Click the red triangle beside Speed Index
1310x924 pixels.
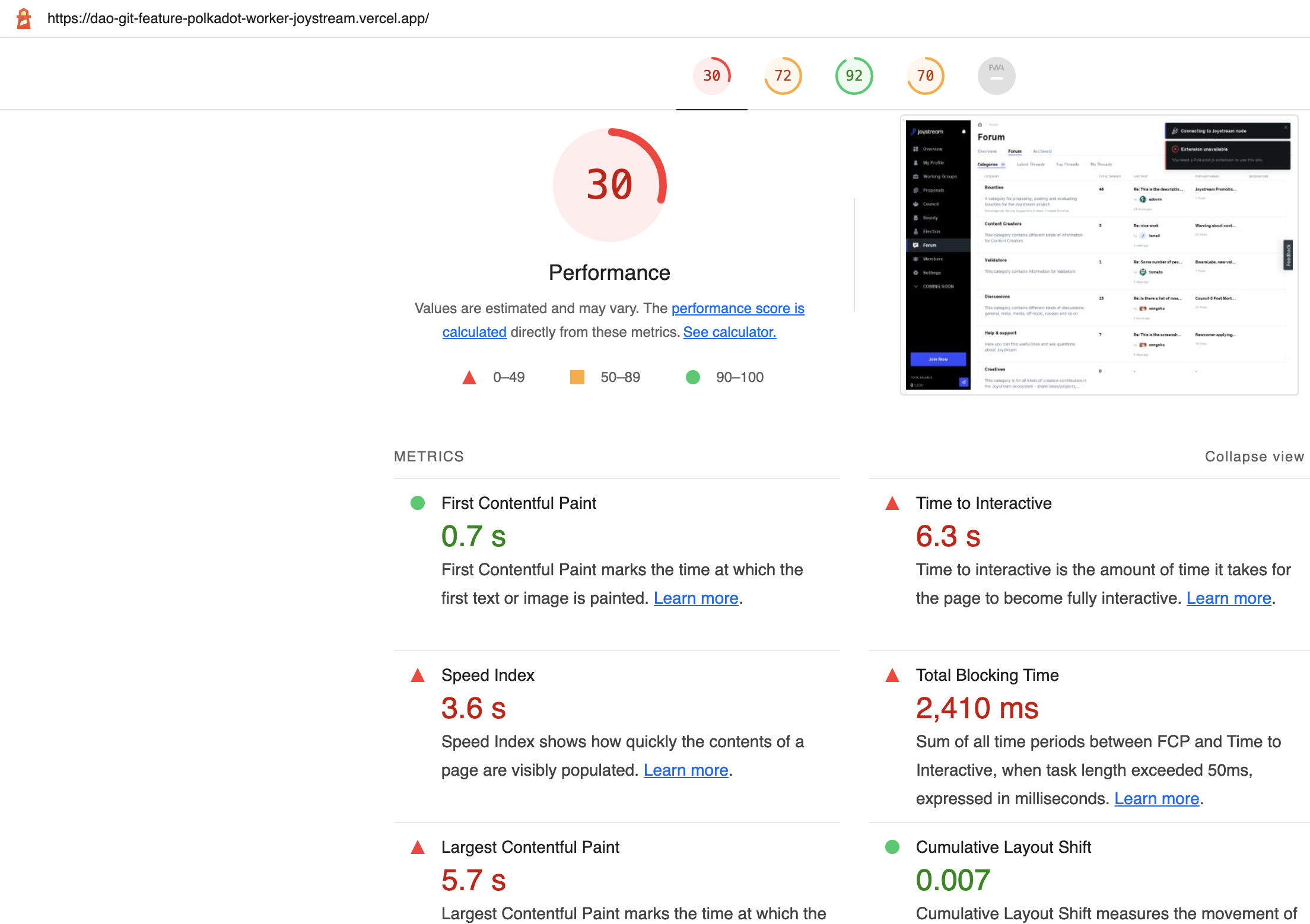pos(418,676)
